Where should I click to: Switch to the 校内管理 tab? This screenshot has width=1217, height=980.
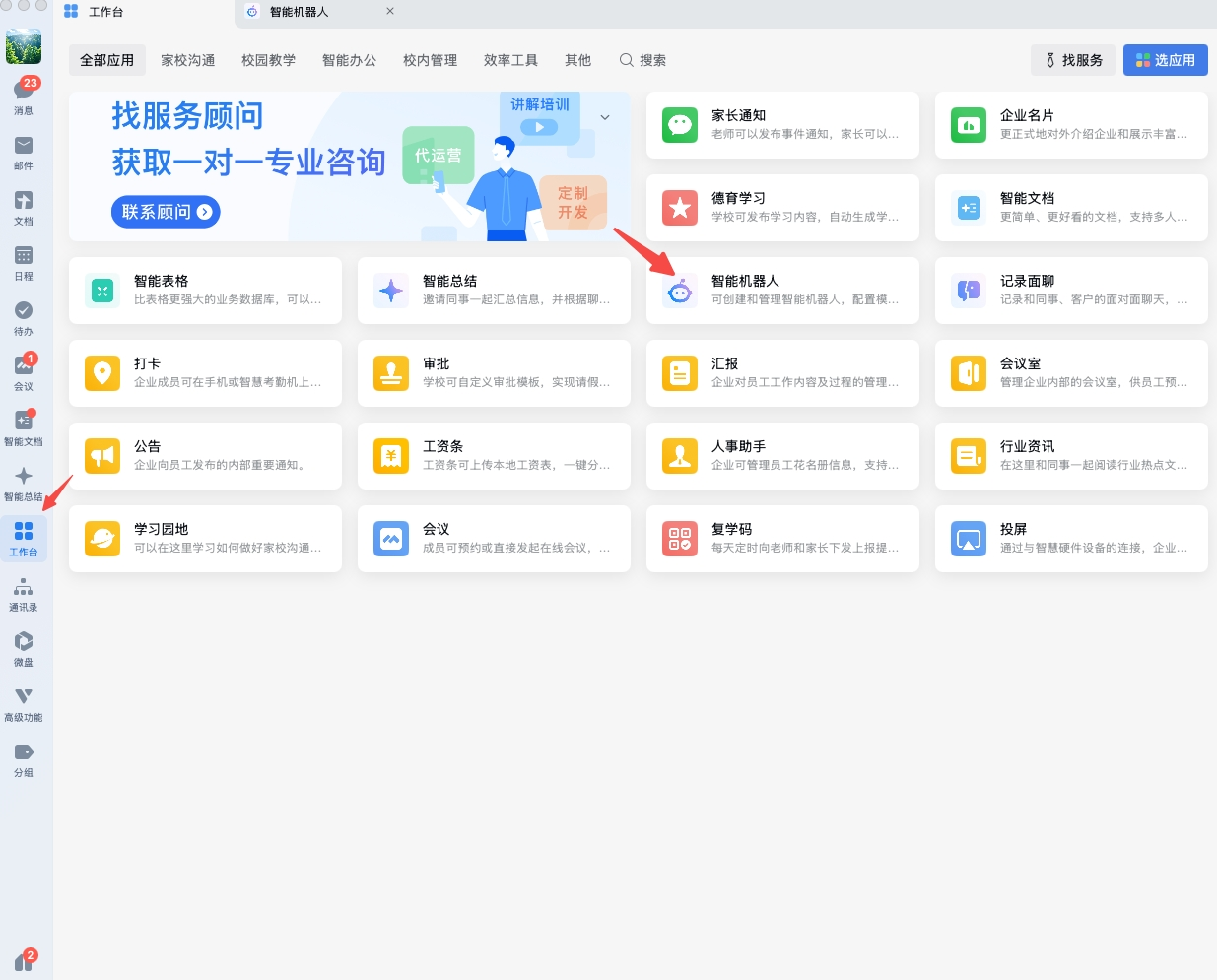coord(431,60)
